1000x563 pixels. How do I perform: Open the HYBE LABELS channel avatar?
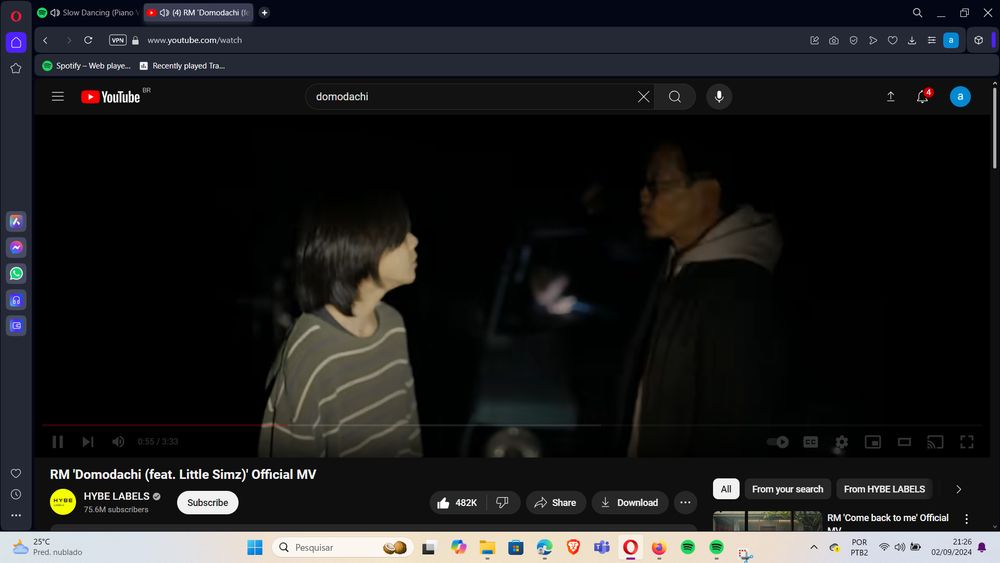pyautogui.click(x=62, y=502)
